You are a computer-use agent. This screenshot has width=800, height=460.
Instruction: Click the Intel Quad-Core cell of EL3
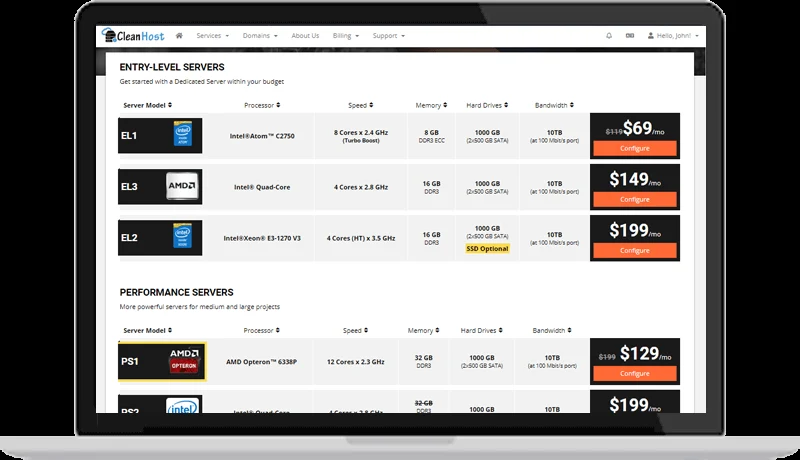pos(262,187)
